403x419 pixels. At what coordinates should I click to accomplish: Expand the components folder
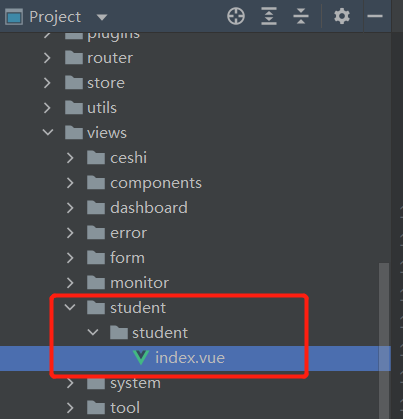[x=70, y=183]
